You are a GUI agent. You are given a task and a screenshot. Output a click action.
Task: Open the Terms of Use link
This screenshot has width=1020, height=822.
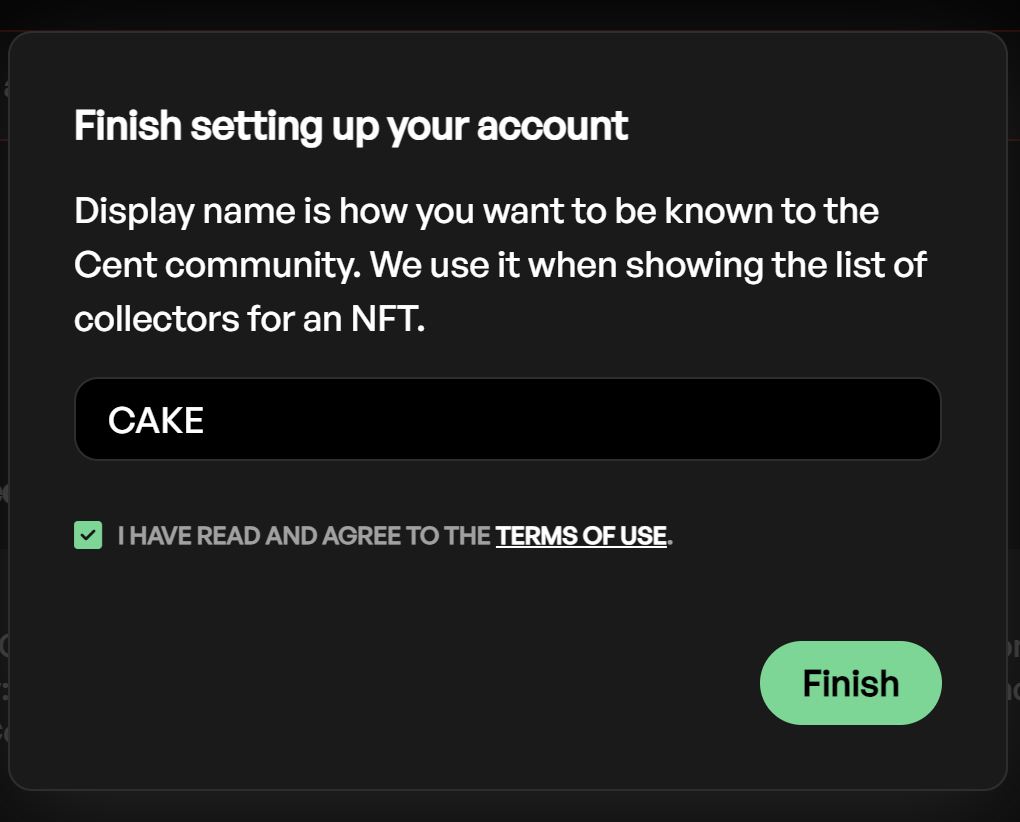[x=581, y=536]
